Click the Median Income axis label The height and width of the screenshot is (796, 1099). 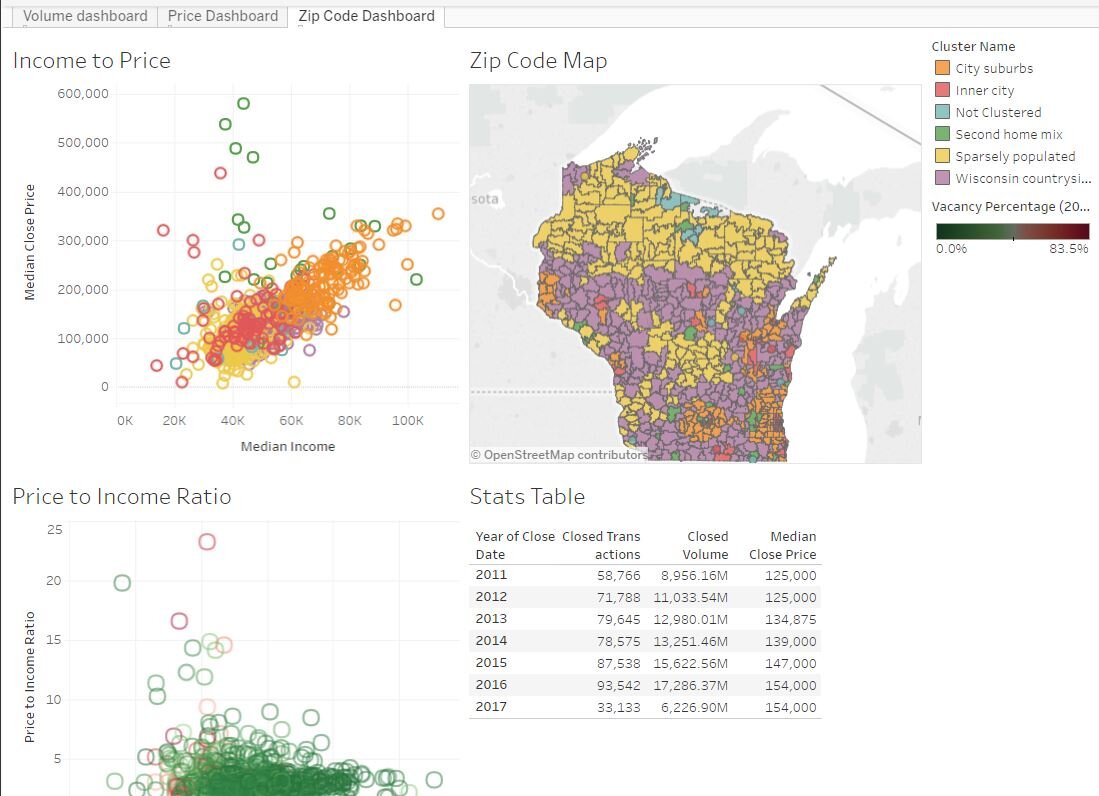pos(287,446)
